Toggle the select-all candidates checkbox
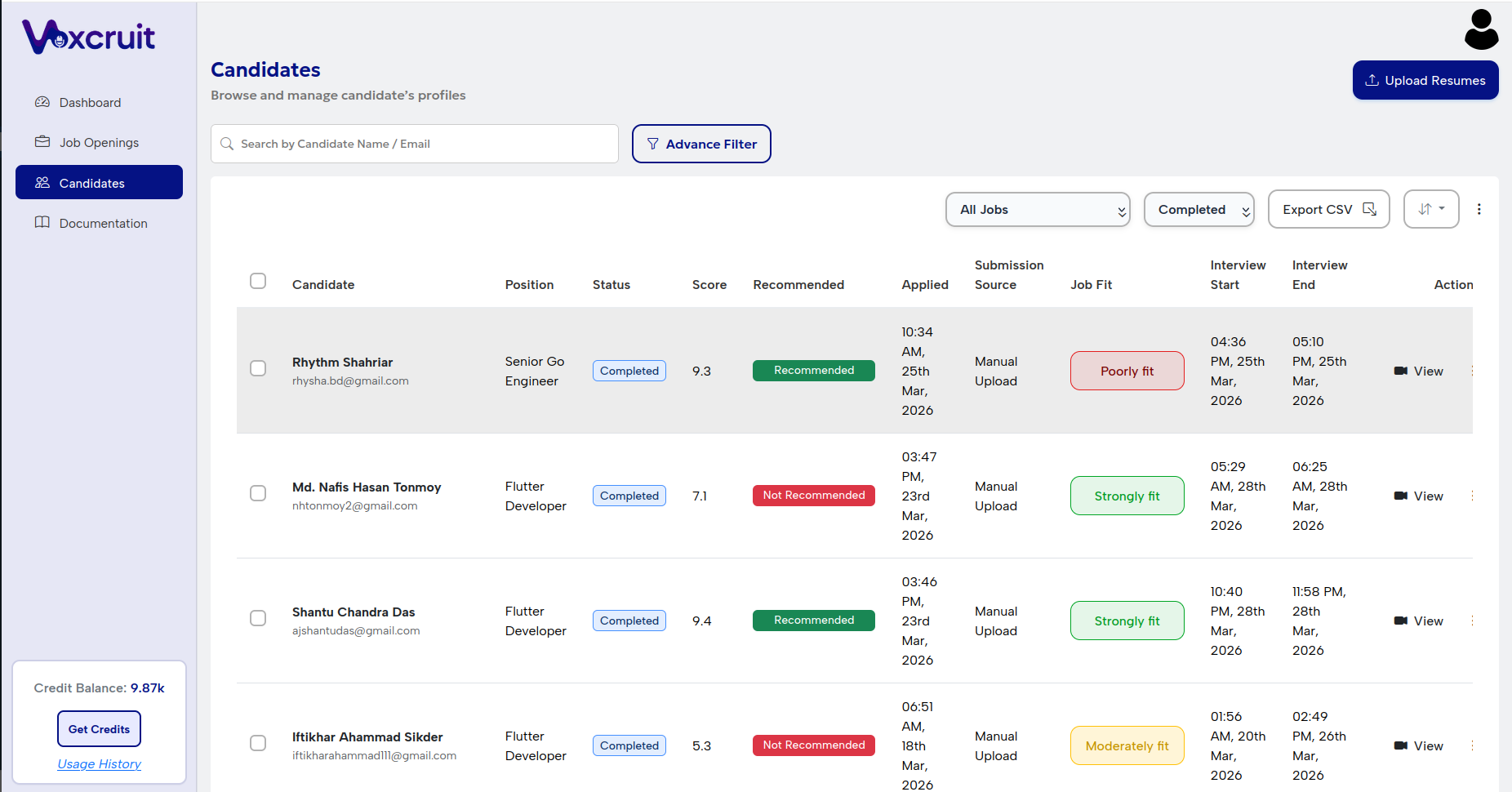This screenshot has width=1512, height=792. pos(258,282)
